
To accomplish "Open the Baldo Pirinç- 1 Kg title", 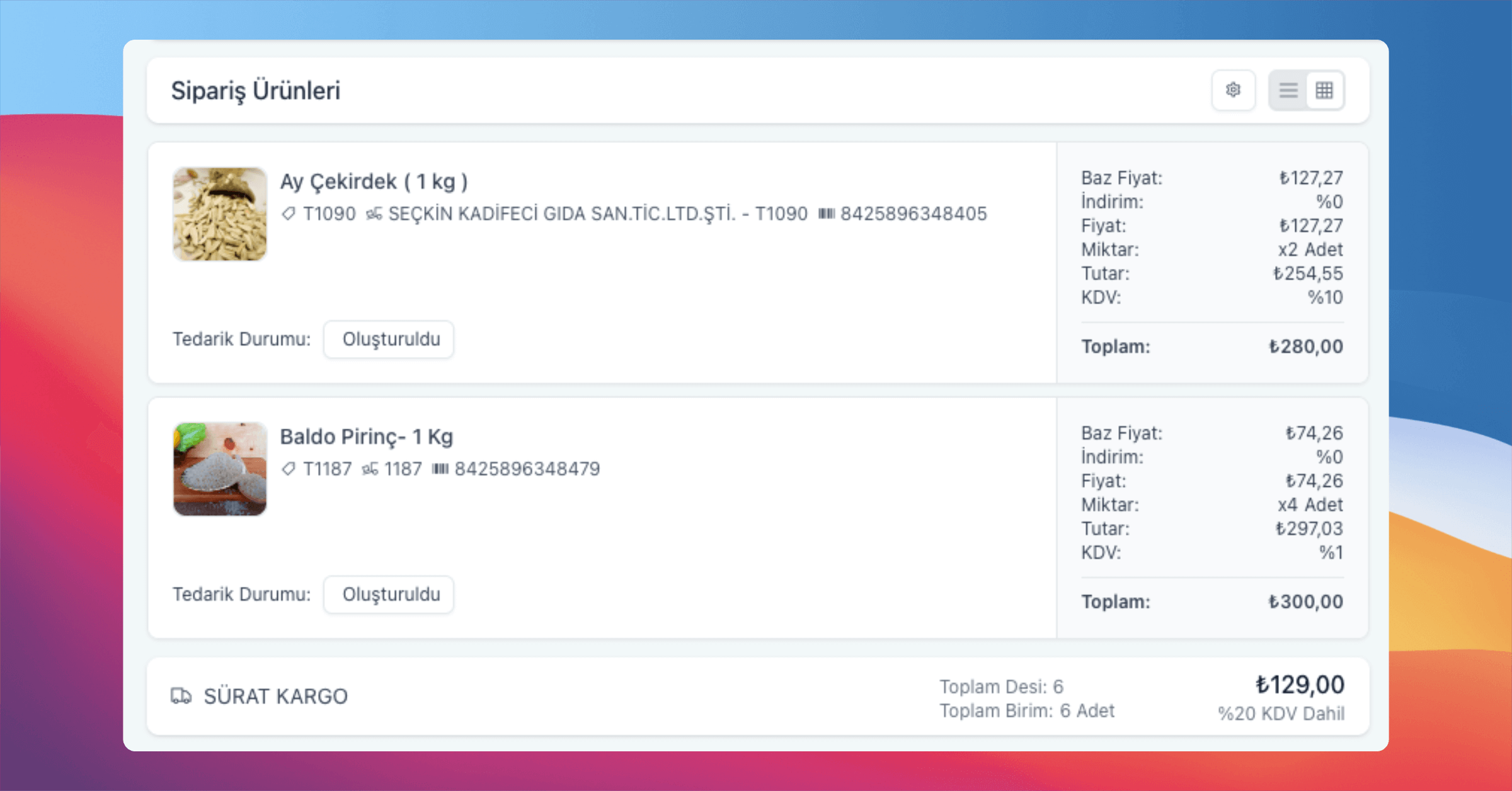I will point(366,436).
